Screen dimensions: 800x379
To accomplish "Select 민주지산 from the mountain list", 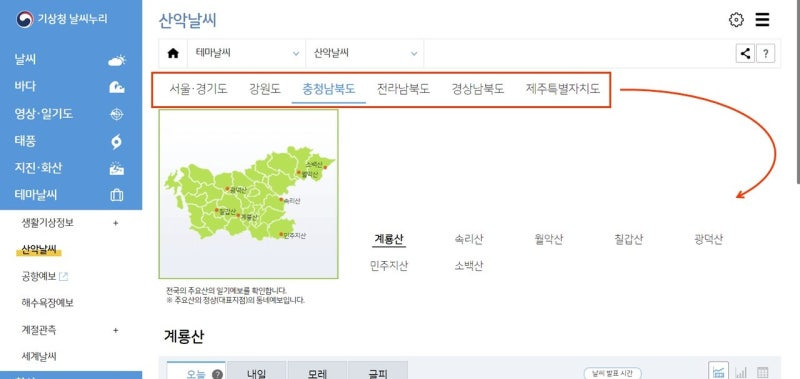I will 389,266.
